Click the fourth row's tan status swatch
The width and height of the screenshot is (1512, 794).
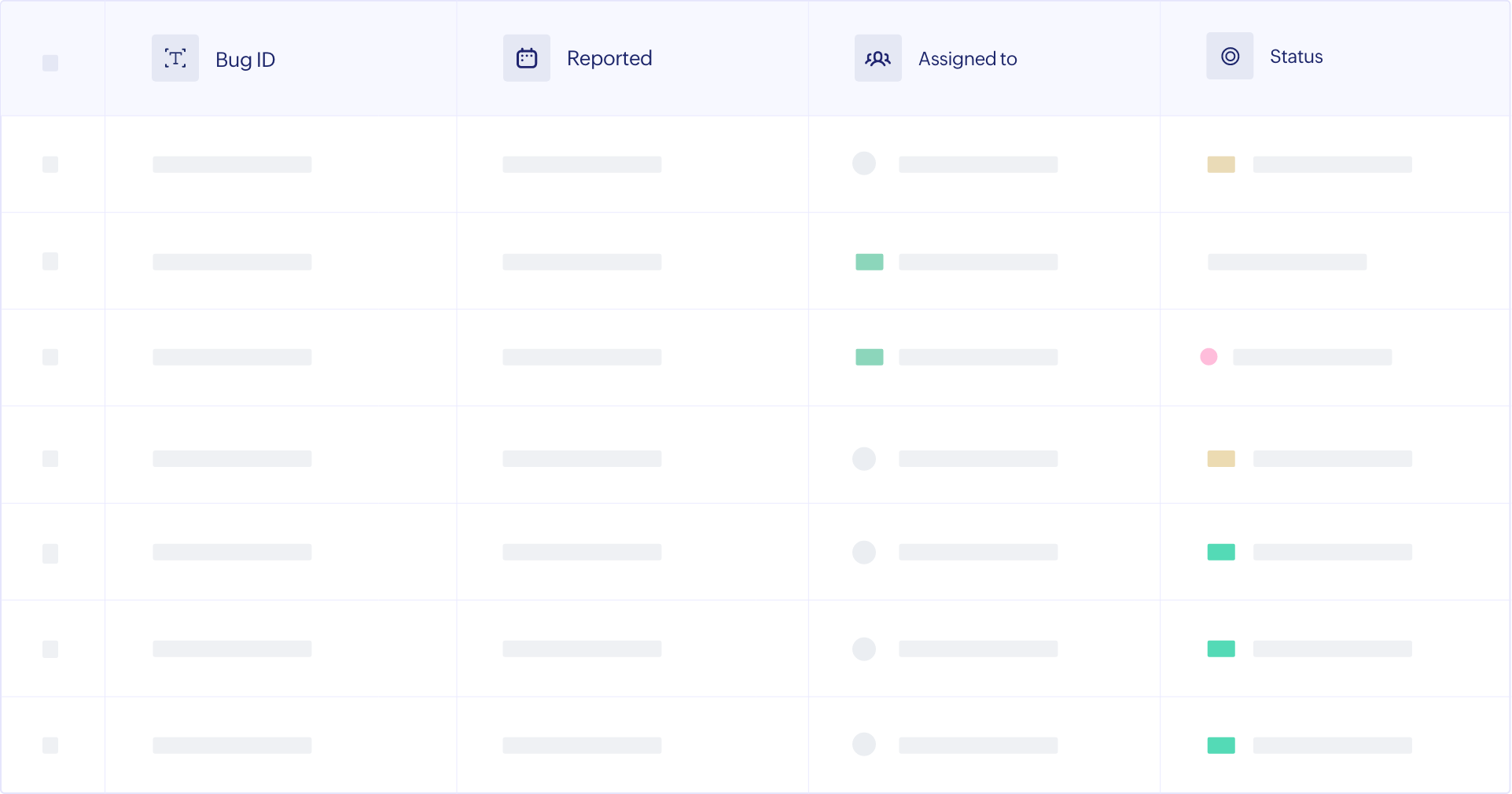[1221, 458]
